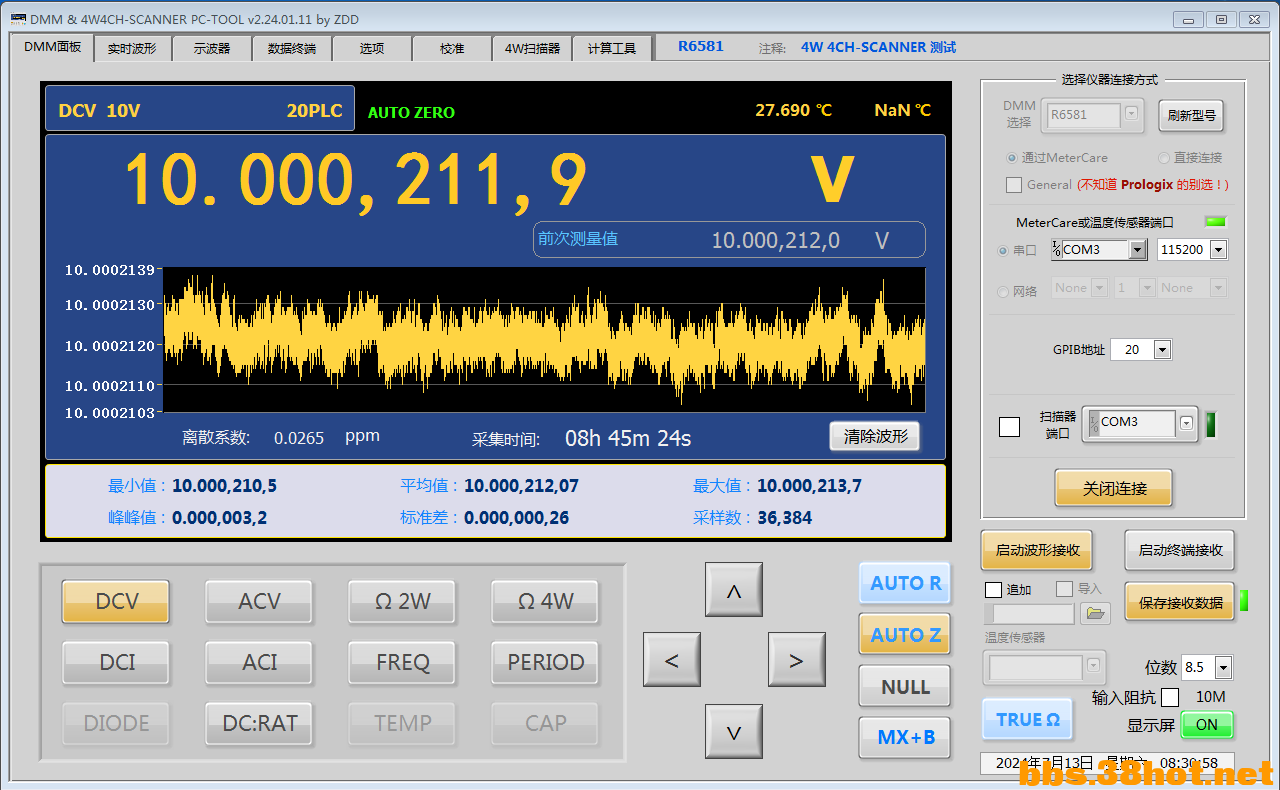The width and height of the screenshot is (1280, 790).
Task: Switch to the 实时波形 tab
Action: 132,48
